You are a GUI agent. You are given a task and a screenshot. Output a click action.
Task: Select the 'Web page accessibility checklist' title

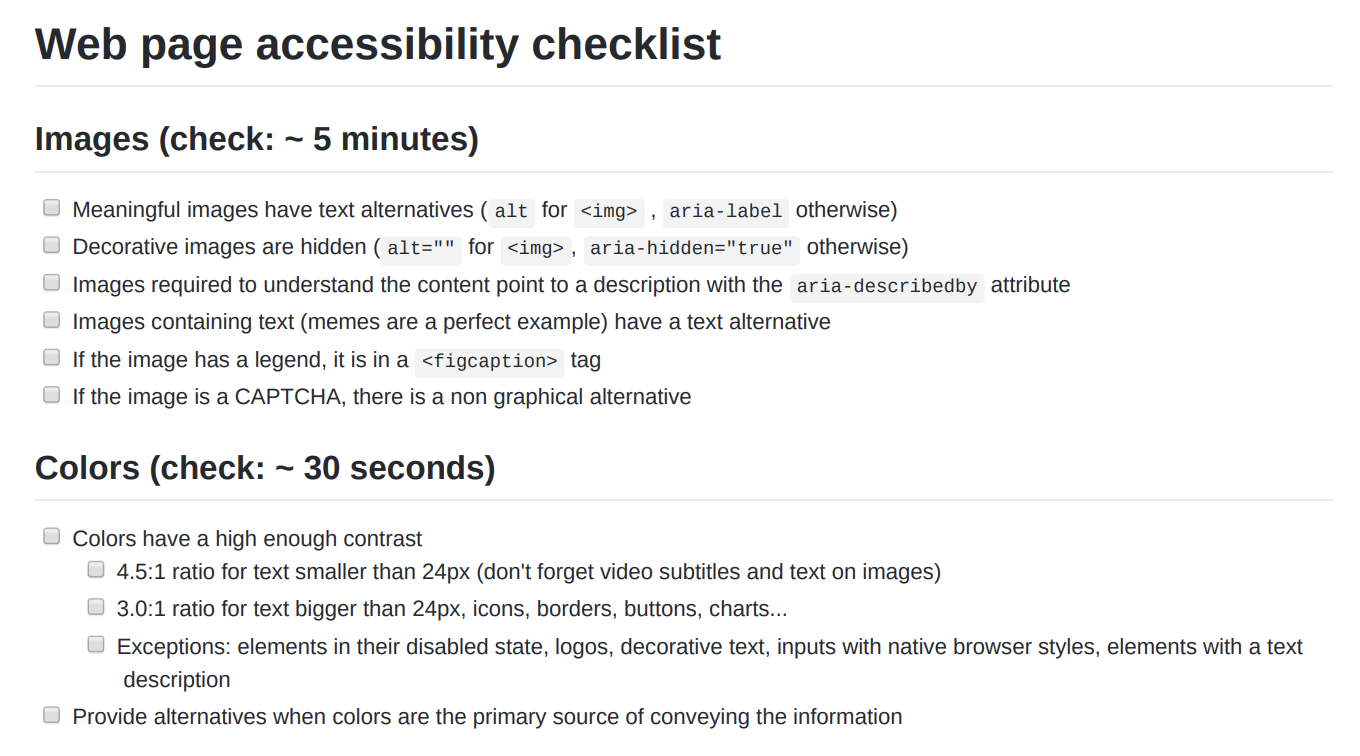[377, 44]
